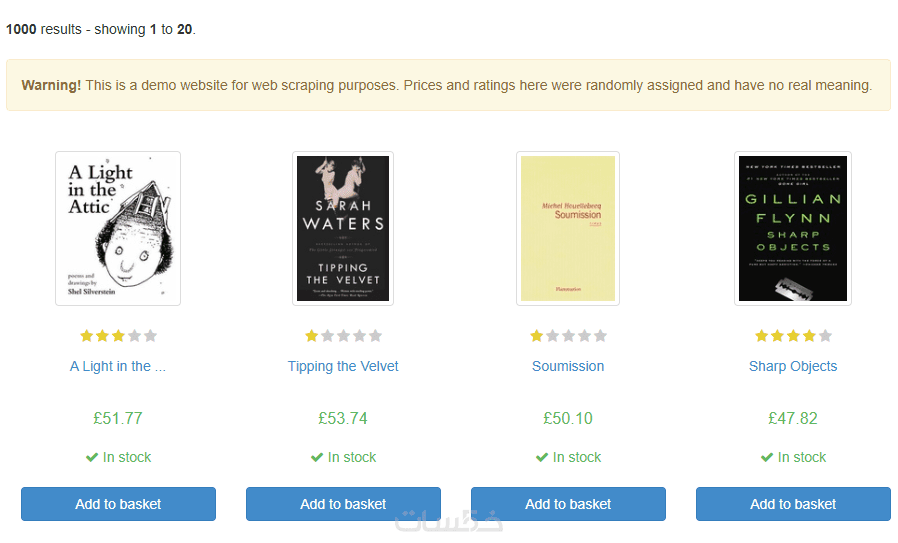
Task: Click the four-star rating for Sharp Objects
Action: [793, 336]
